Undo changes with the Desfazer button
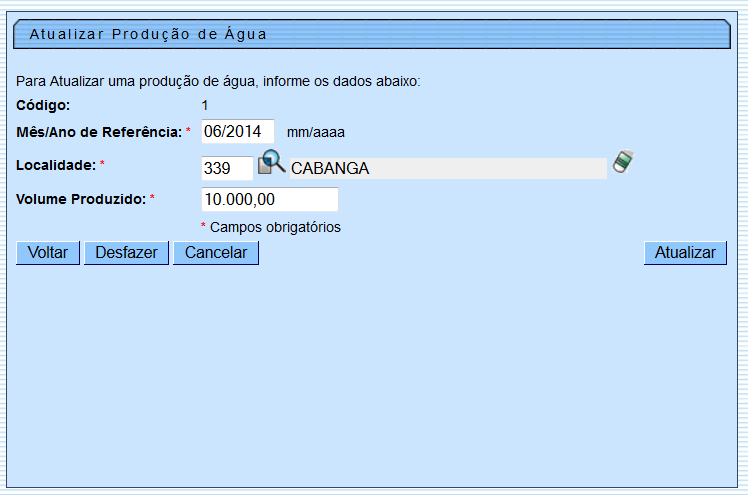This screenshot has width=748, height=495. (x=126, y=253)
